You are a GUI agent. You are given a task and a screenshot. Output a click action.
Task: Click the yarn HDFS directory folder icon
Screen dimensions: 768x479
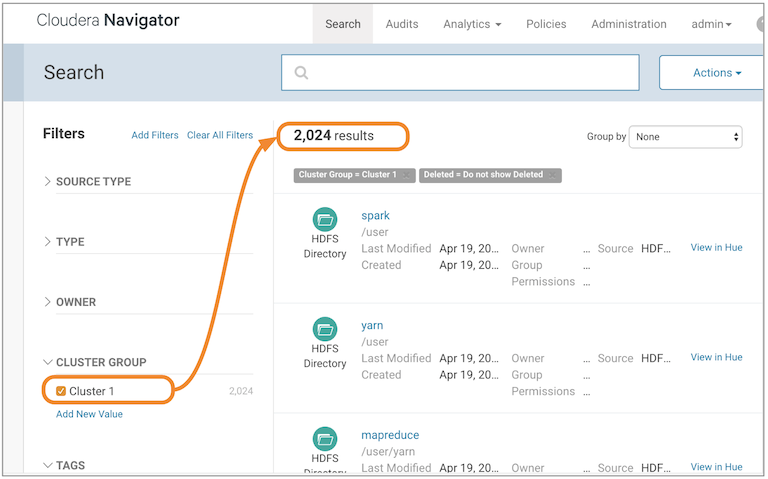tap(325, 329)
